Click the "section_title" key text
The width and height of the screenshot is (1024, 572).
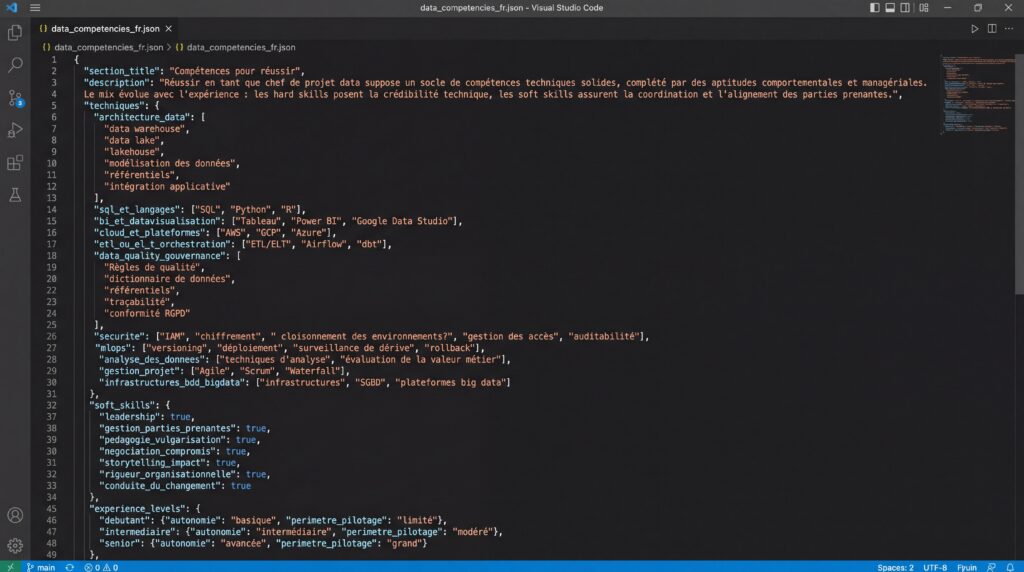pyautogui.click(x=122, y=71)
